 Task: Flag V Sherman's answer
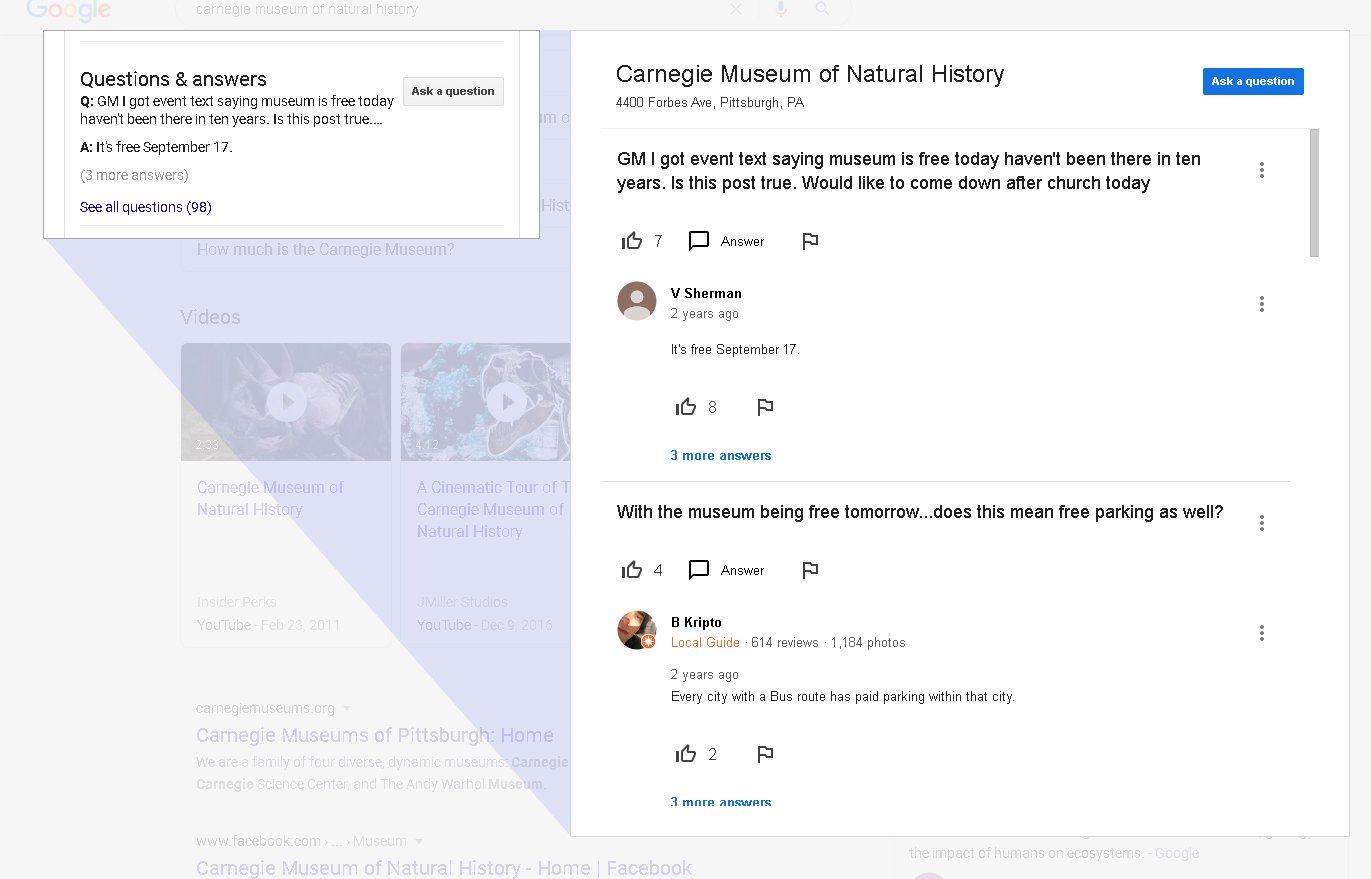tap(765, 407)
